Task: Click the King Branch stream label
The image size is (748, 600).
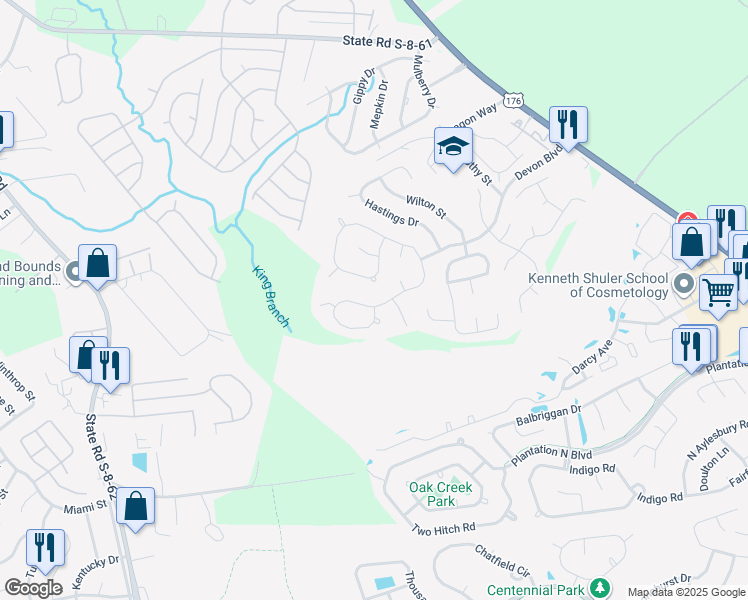Action: [x=271, y=297]
